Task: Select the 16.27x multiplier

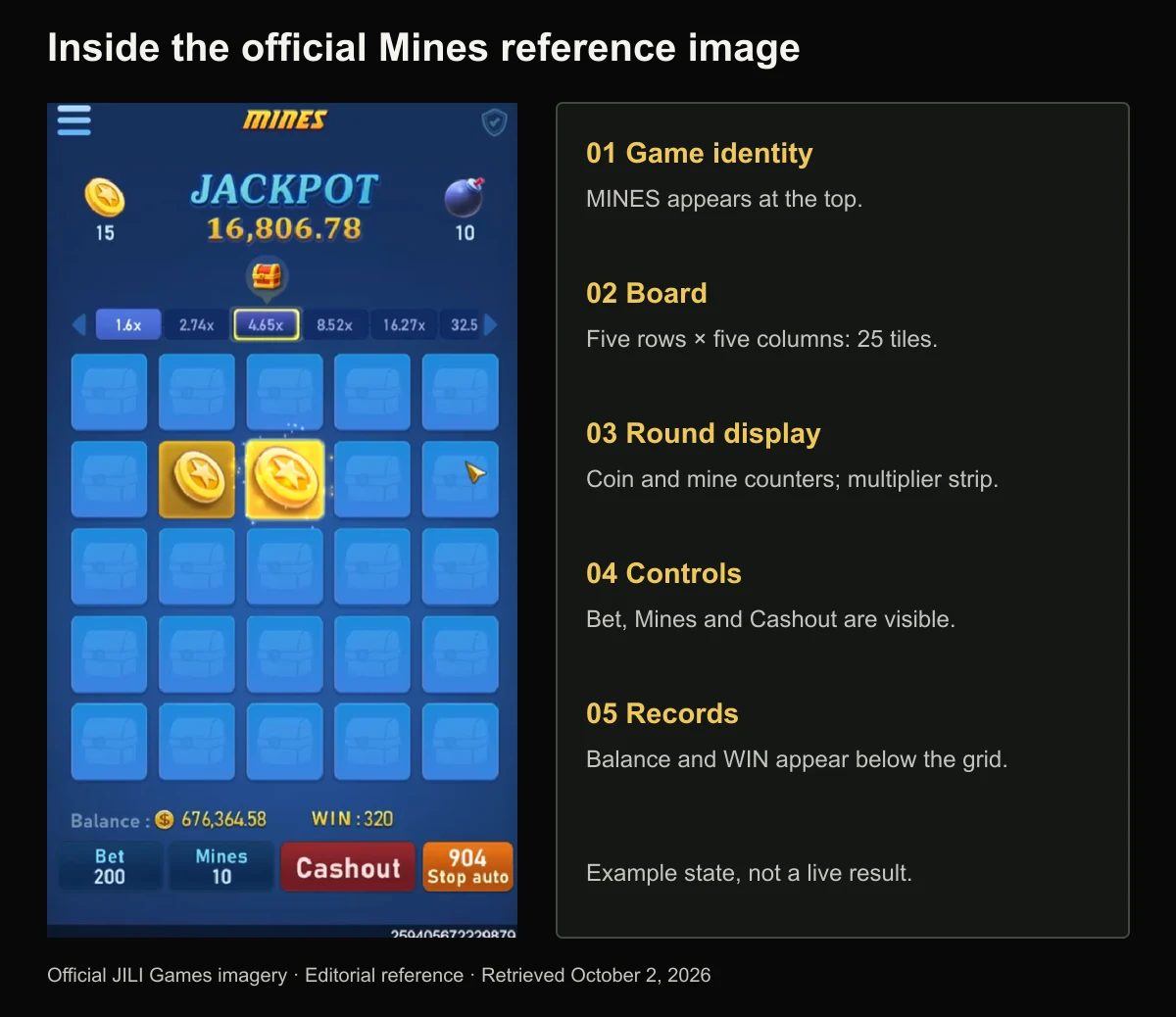Action: click(404, 324)
